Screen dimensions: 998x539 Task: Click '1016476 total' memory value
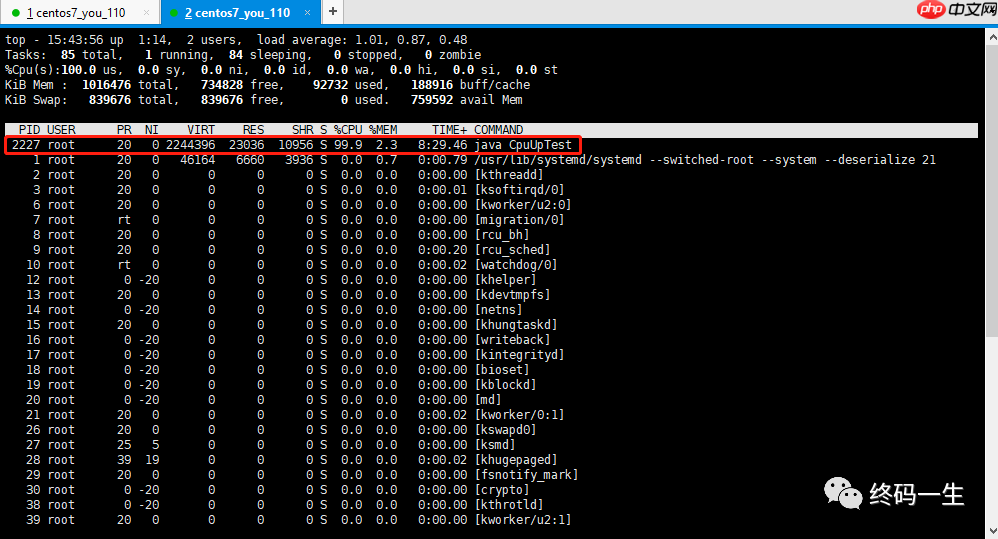tap(127, 85)
